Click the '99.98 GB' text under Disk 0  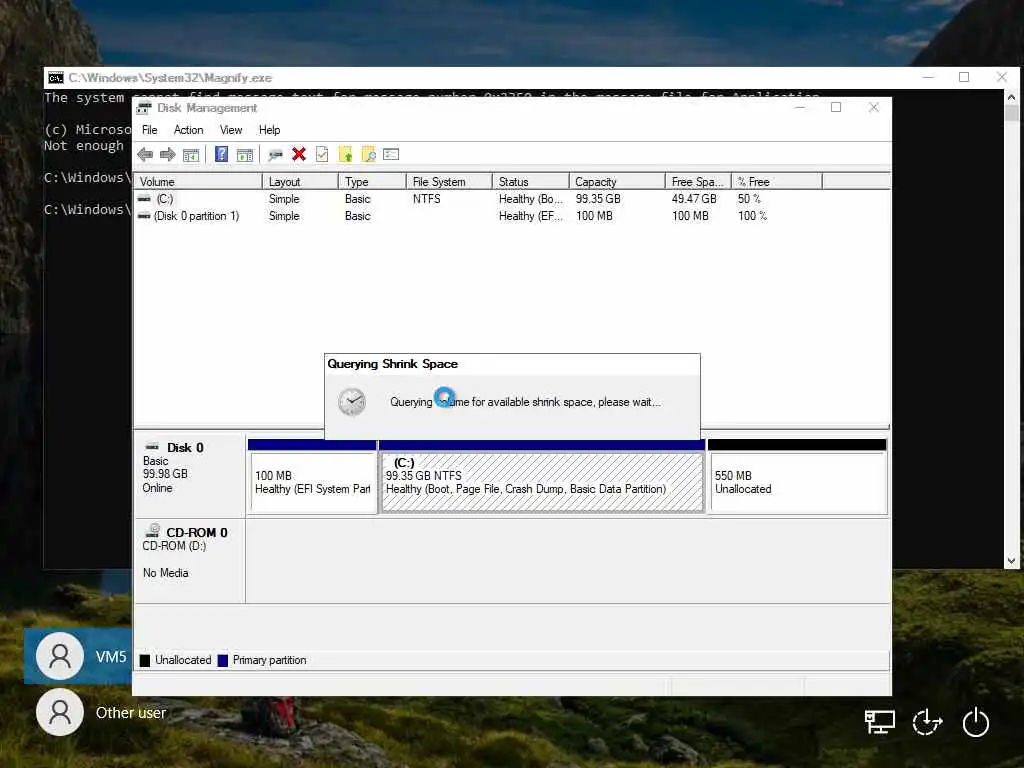tap(165, 473)
